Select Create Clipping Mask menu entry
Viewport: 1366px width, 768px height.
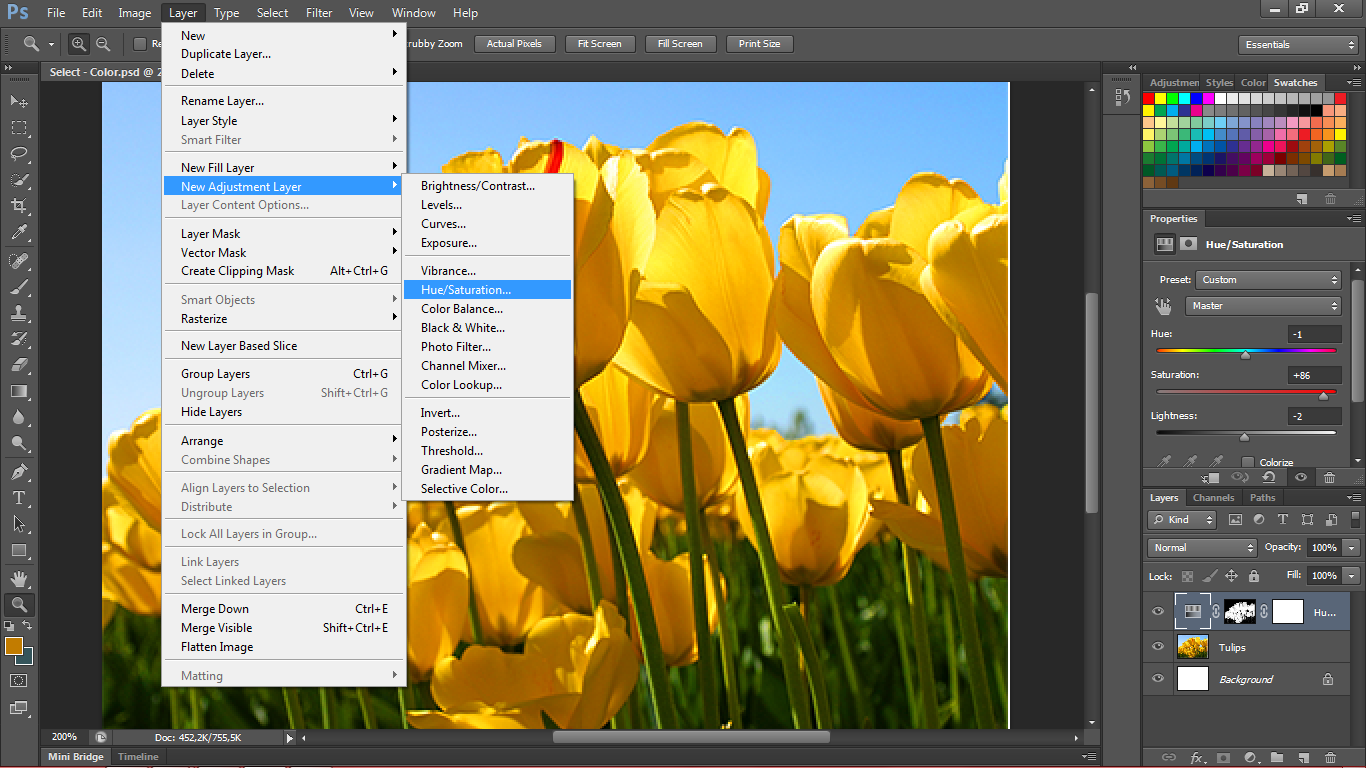[285, 271]
